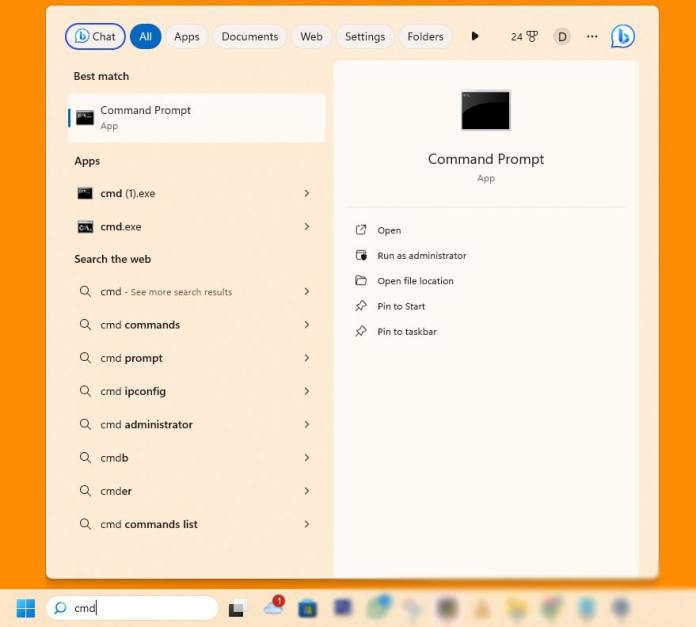Expand the 'cmder' suggestion chevron
Image resolution: width=696 pixels, height=627 pixels.
pyautogui.click(x=307, y=491)
